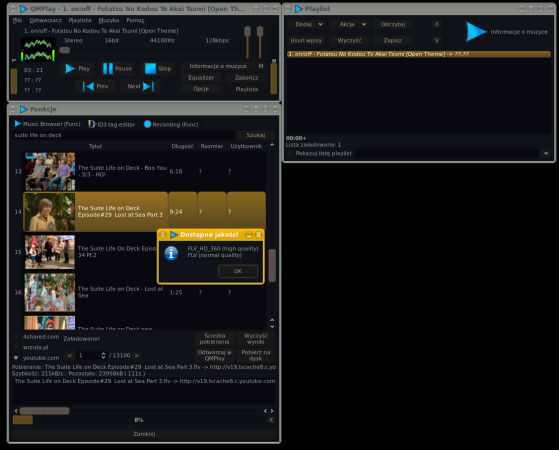Open Opcje settings
The width and height of the screenshot is (559, 450).
(201, 89)
